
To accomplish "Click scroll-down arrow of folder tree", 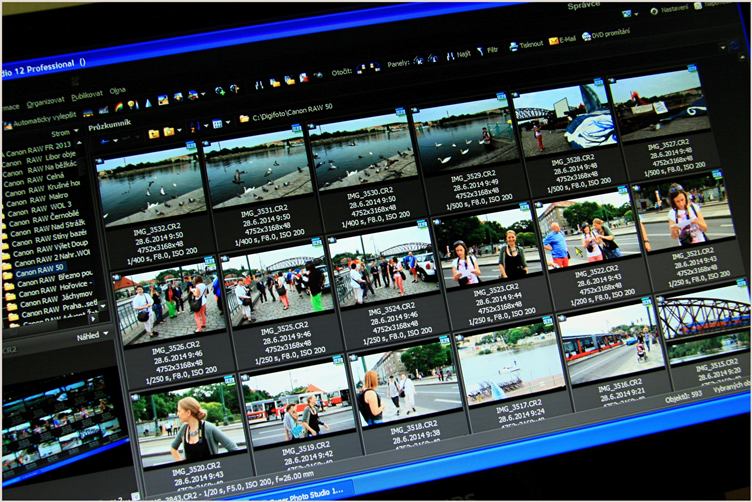I will point(103,305).
